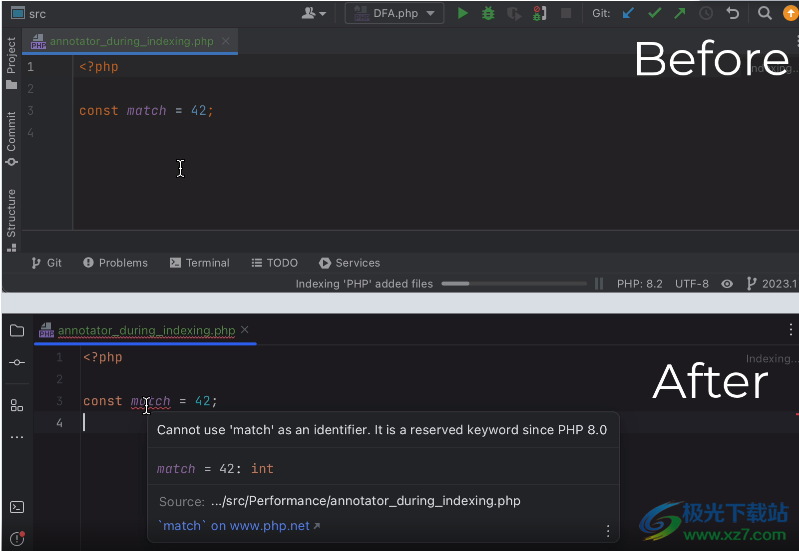The width and height of the screenshot is (799, 551).
Task: Open tooltip more actions vertical dots
Action: pyautogui.click(x=607, y=531)
